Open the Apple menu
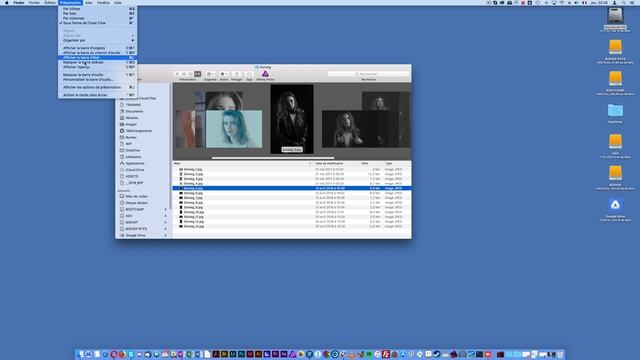Image resolution: width=640 pixels, height=360 pixels. tap(7, 2)
